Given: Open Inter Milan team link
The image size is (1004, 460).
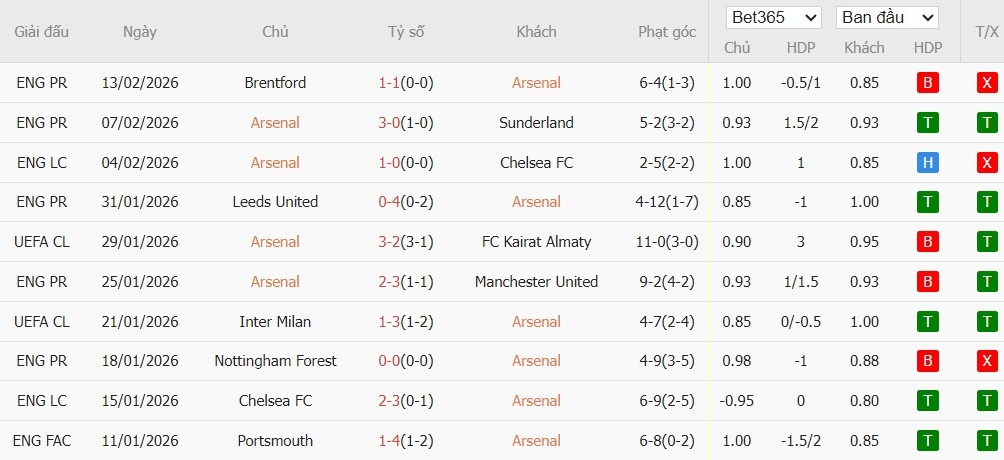Looking at the screenshot, I should [275, 321].
